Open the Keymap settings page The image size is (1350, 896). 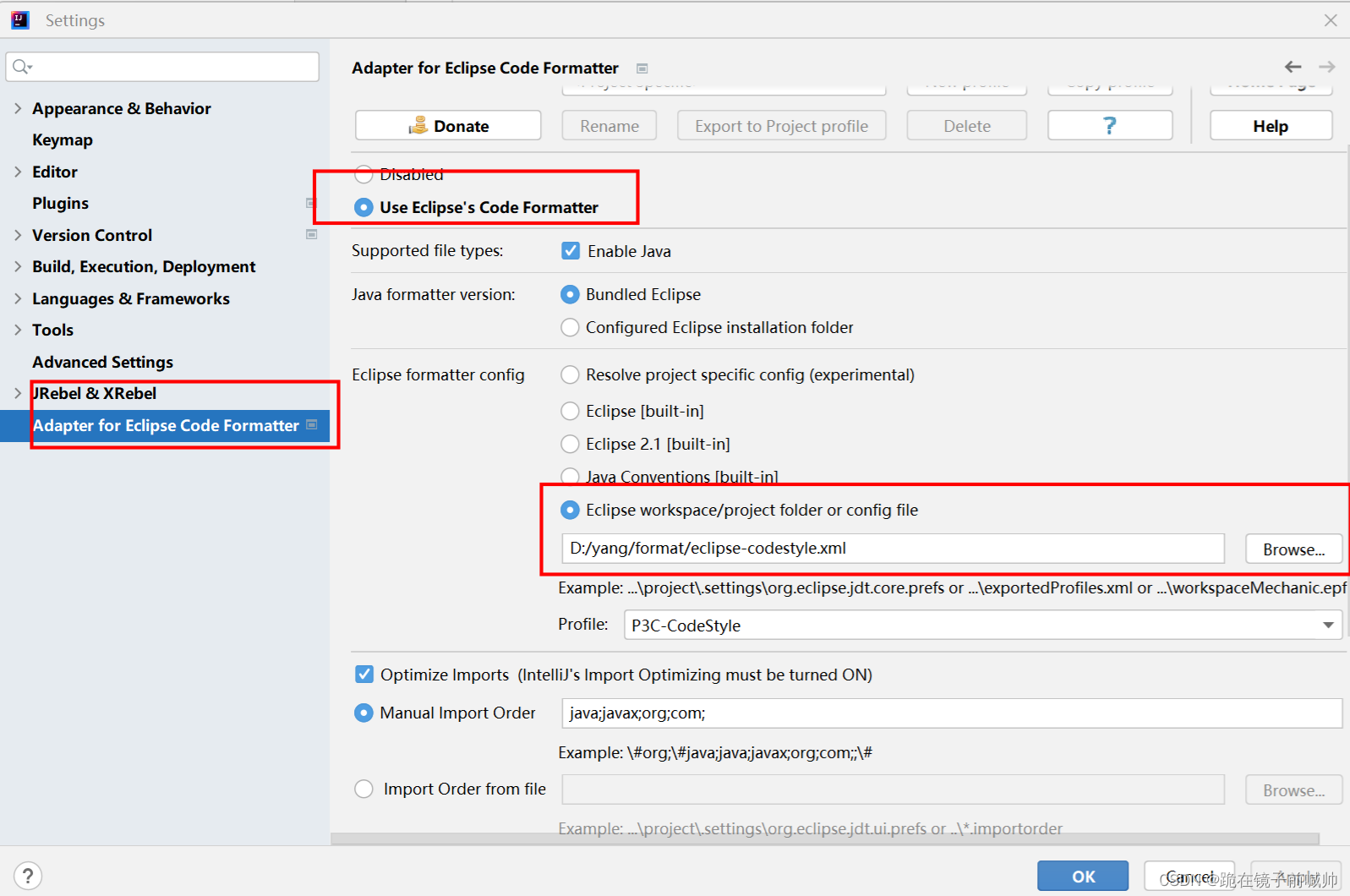coord(63,140)
